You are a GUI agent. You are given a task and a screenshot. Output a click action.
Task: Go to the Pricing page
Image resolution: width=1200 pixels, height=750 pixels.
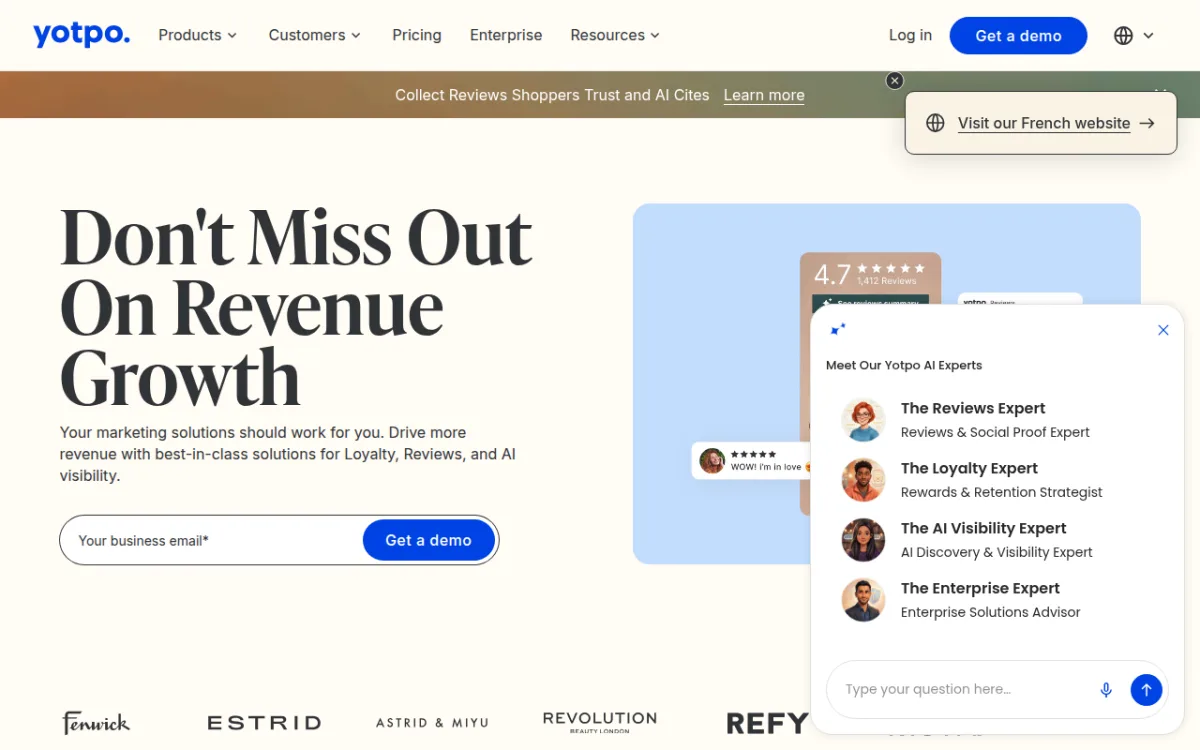(417, 35)
